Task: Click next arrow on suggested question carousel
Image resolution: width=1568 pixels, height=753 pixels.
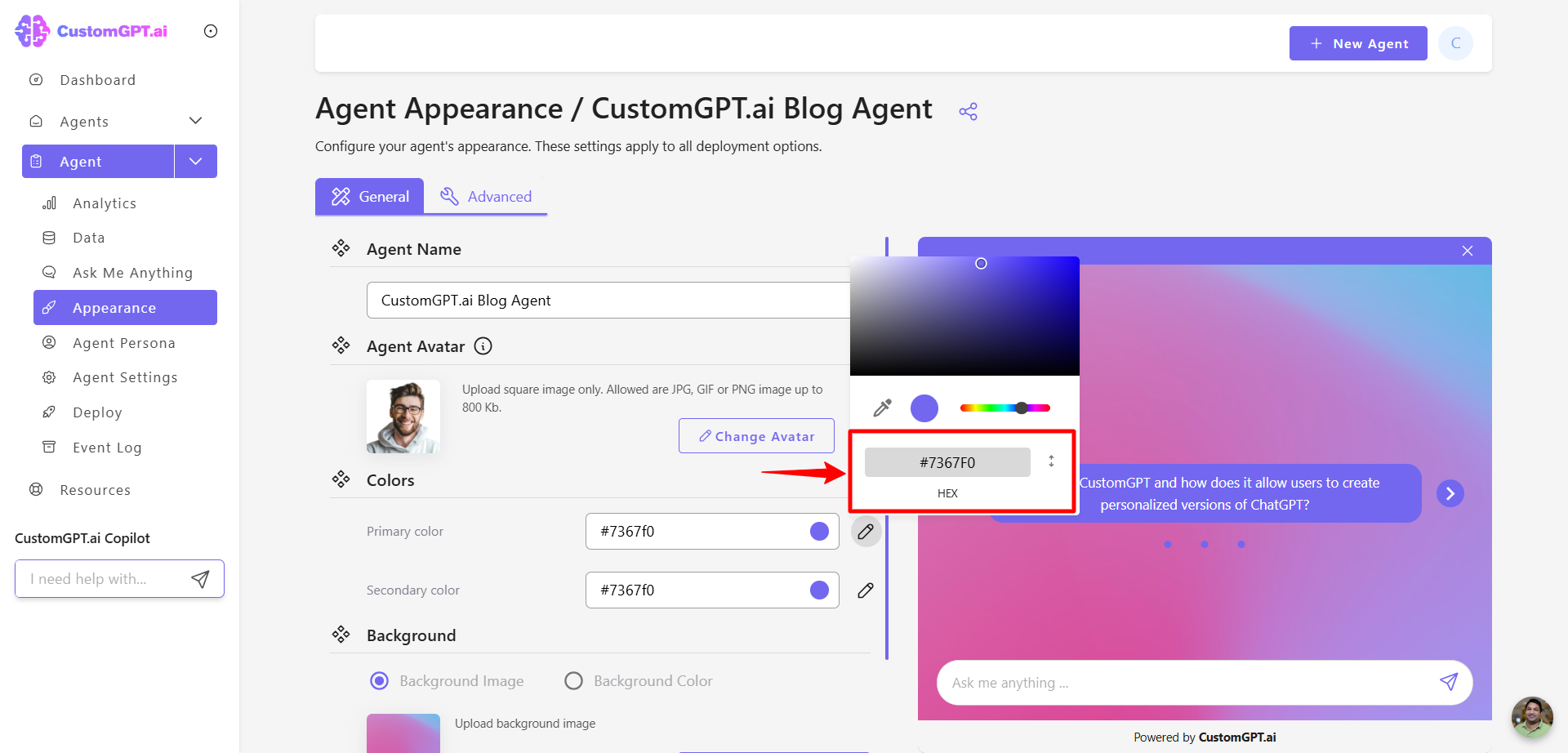Action: tap(1450, 493)
